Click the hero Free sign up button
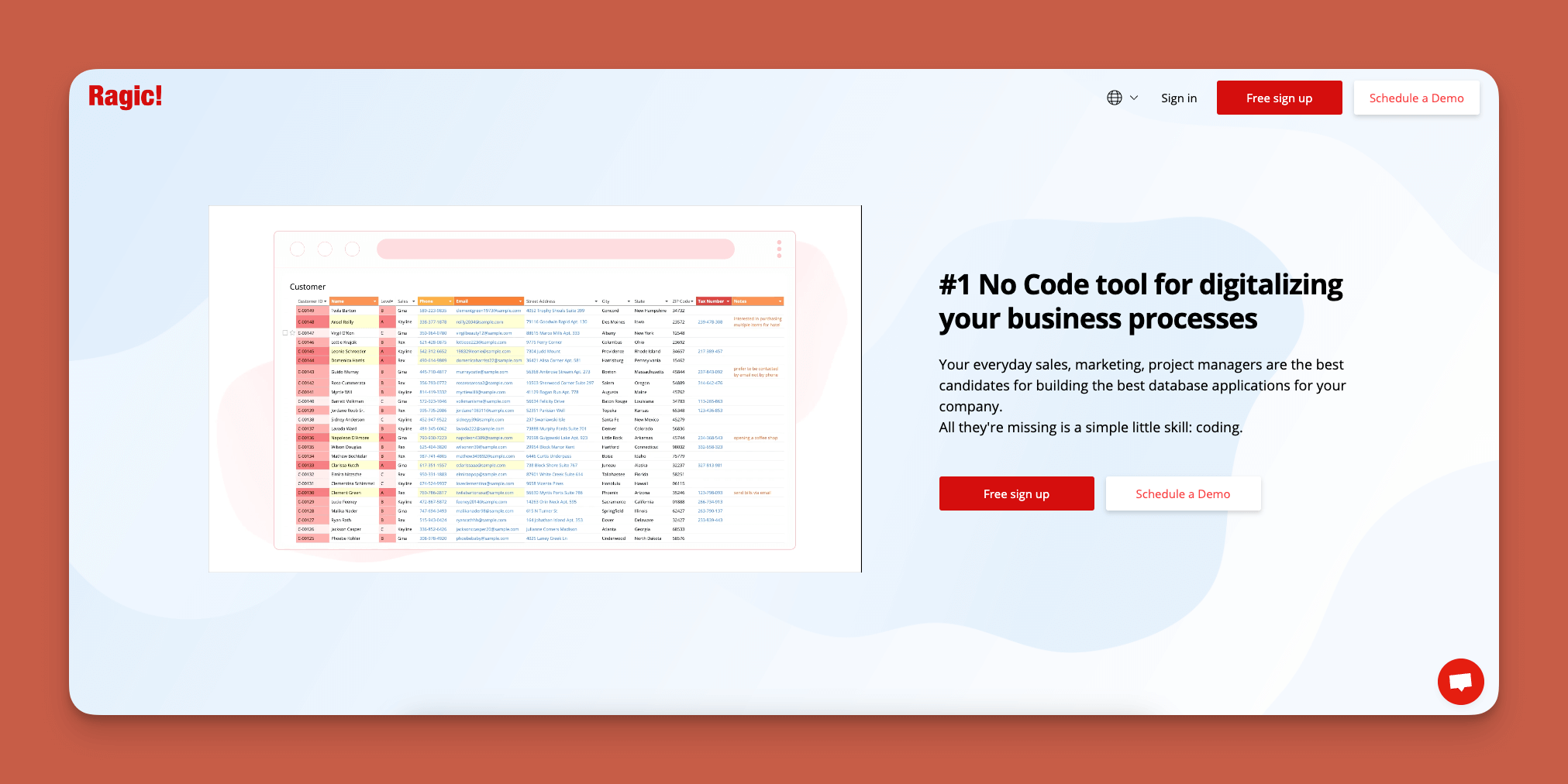This screenshot has width=1568, height=784. (1016, 493)
